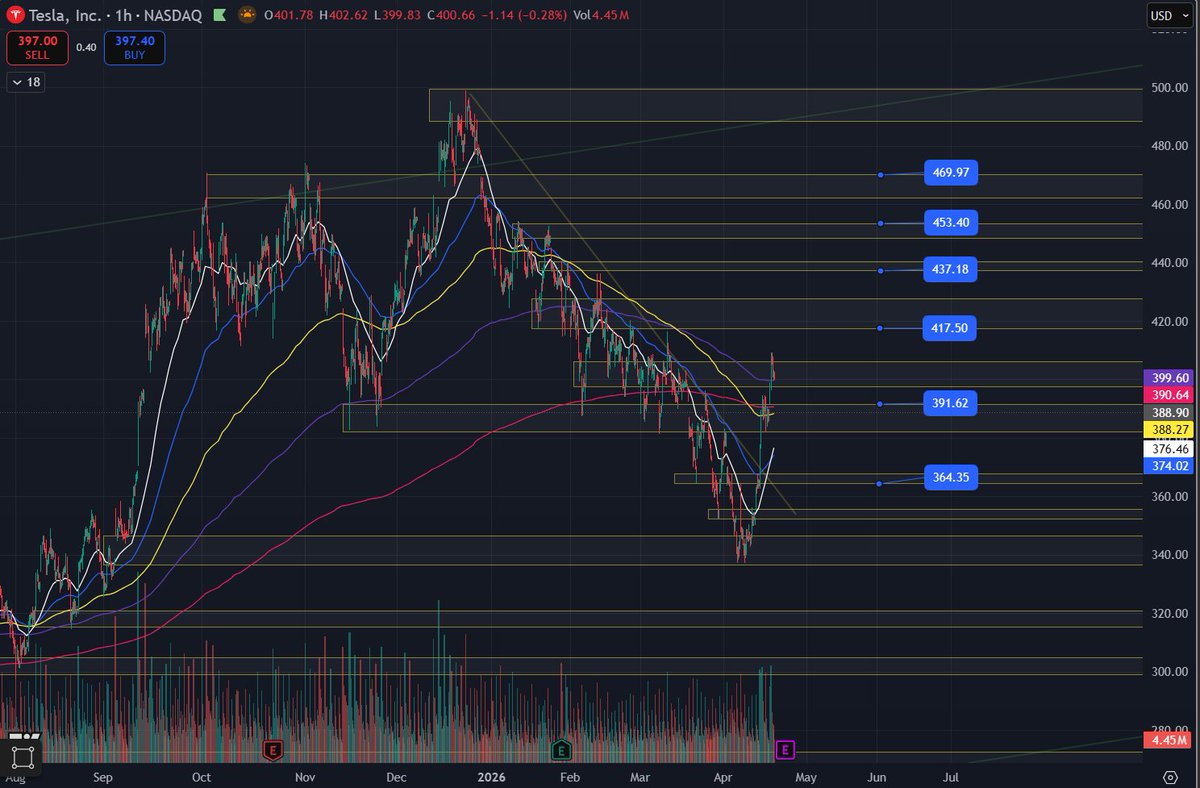
Task: Select the 417.50 price label
Action: click(950, 327)
